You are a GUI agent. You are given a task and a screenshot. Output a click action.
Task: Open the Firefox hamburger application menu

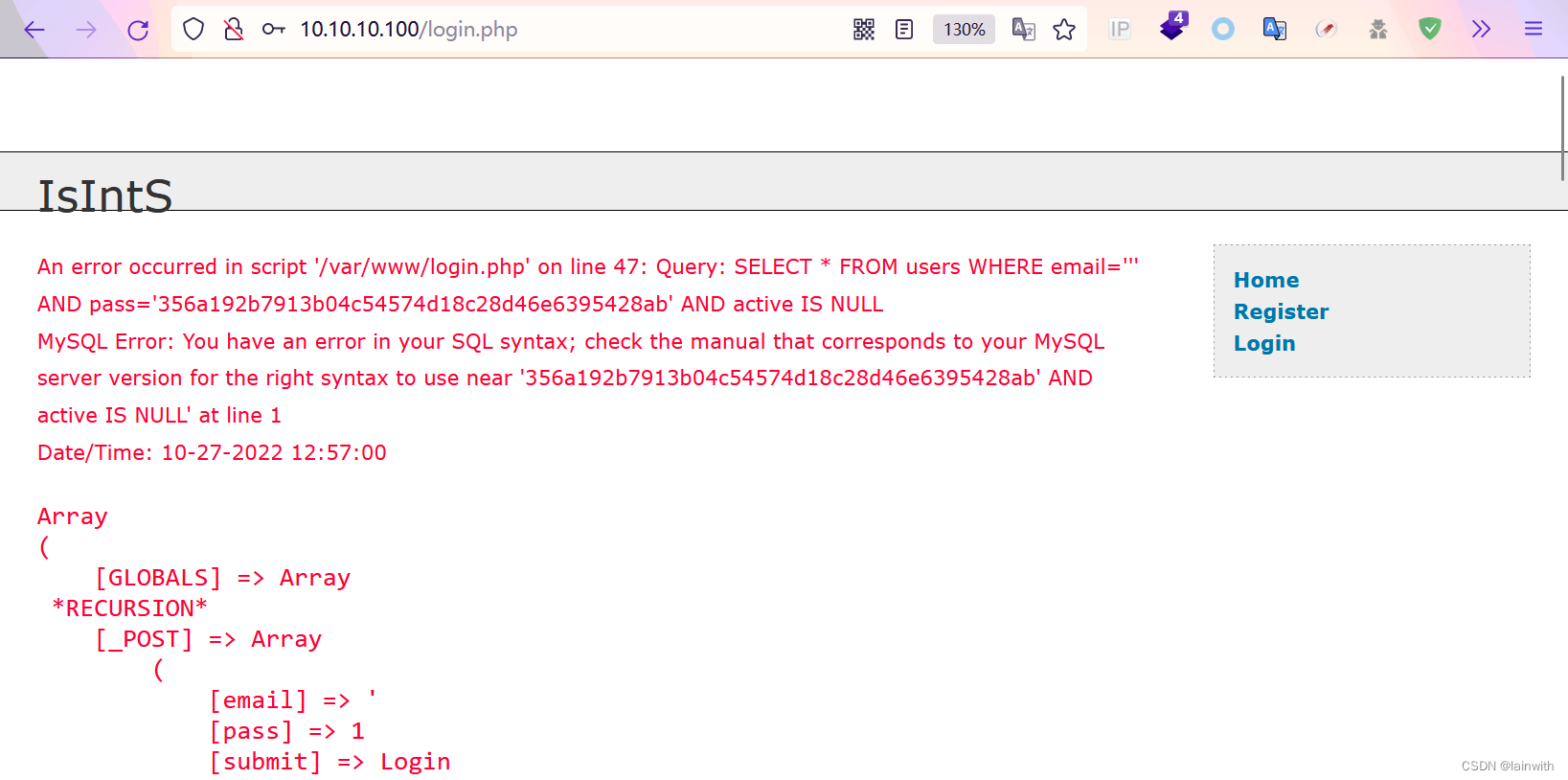click(1534, 30)
